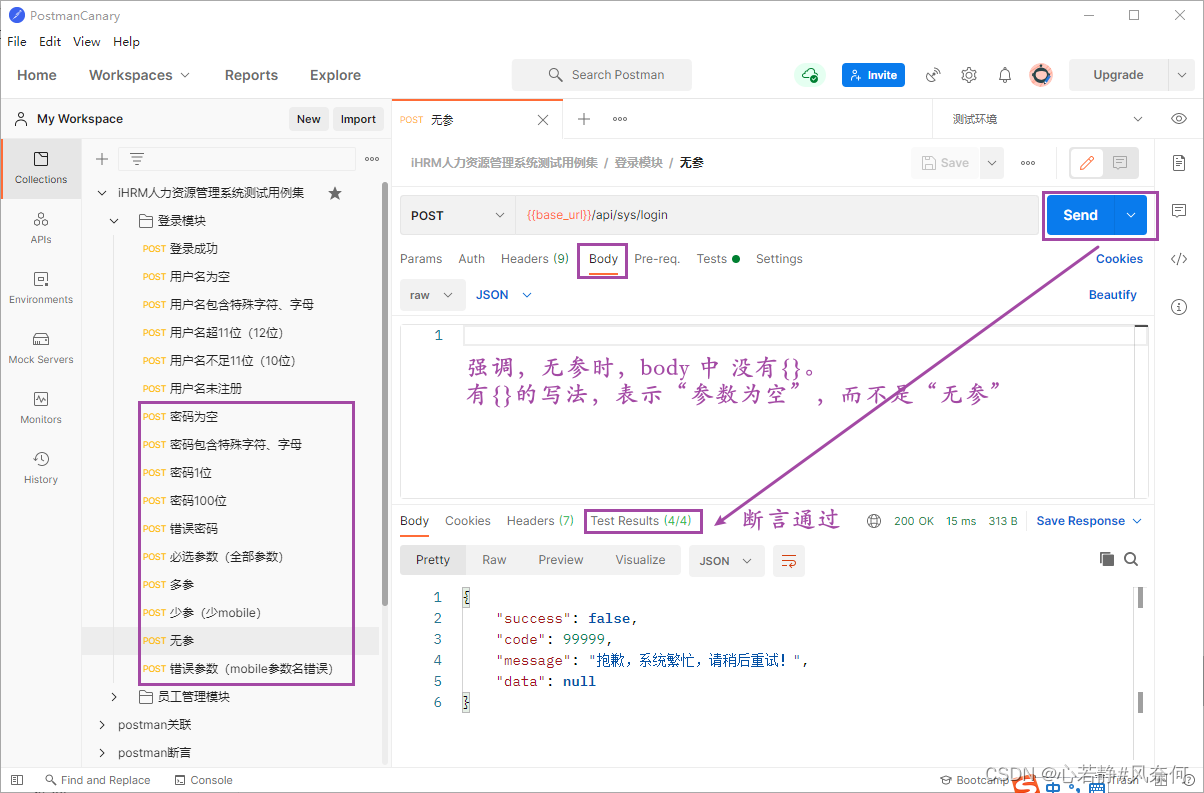Open the Environments sidebar panel

coord(41,288)
